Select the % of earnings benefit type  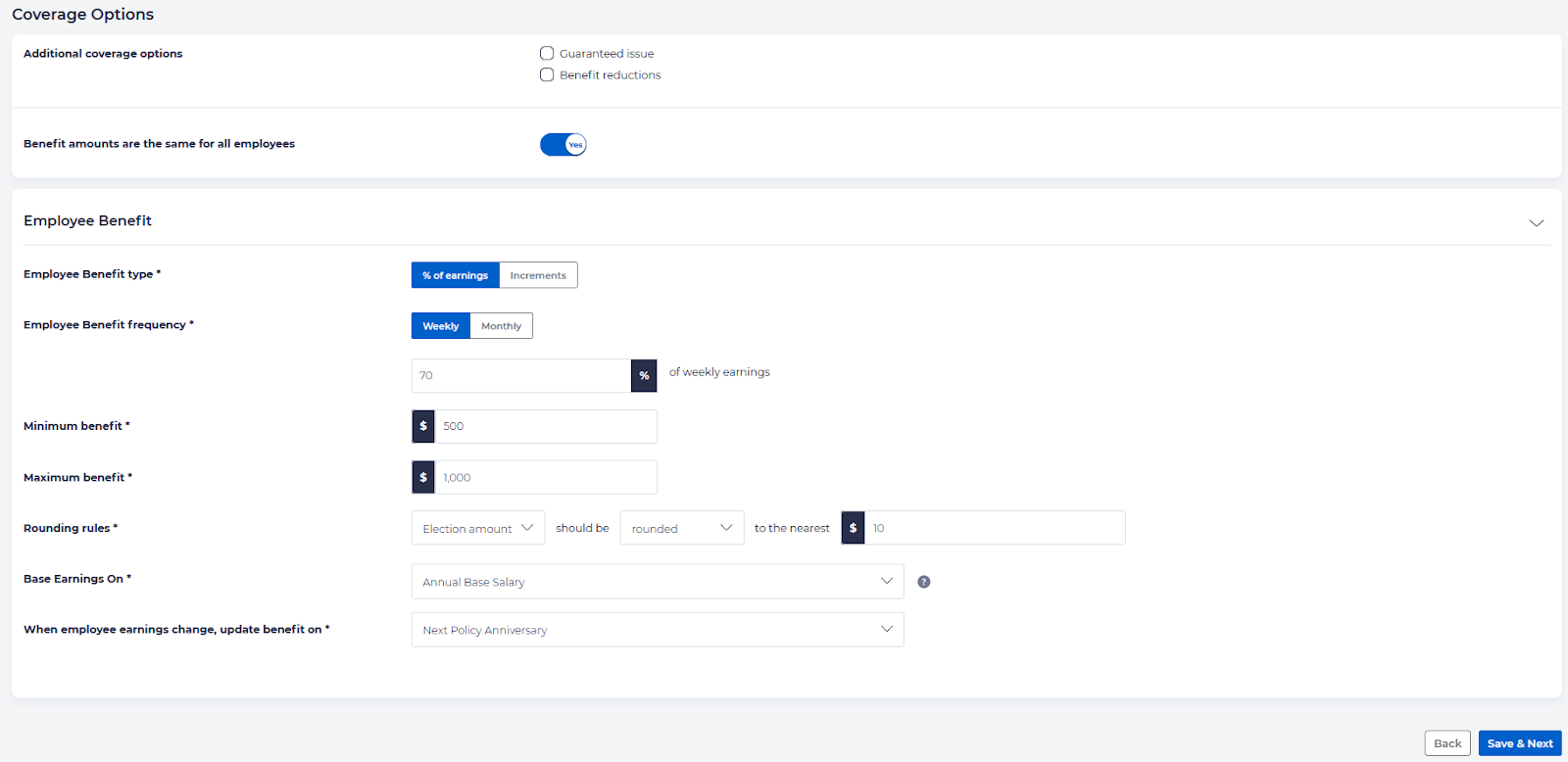pos(455,275)
